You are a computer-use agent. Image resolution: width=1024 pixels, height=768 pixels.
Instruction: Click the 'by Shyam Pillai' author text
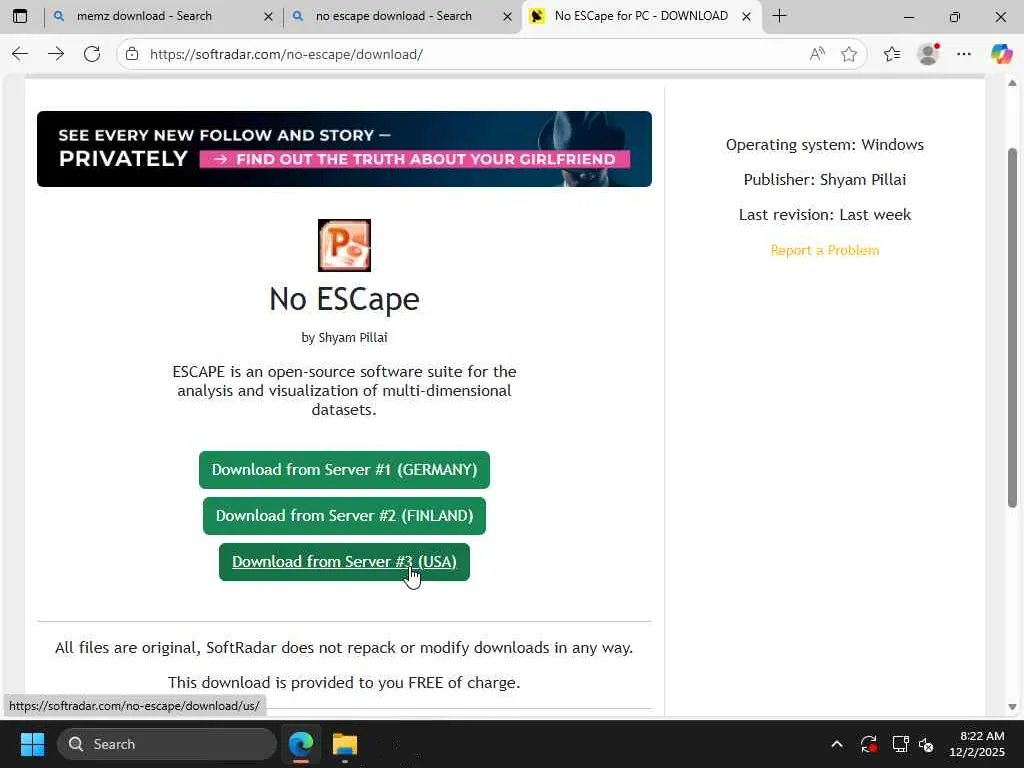pos(344,338)
